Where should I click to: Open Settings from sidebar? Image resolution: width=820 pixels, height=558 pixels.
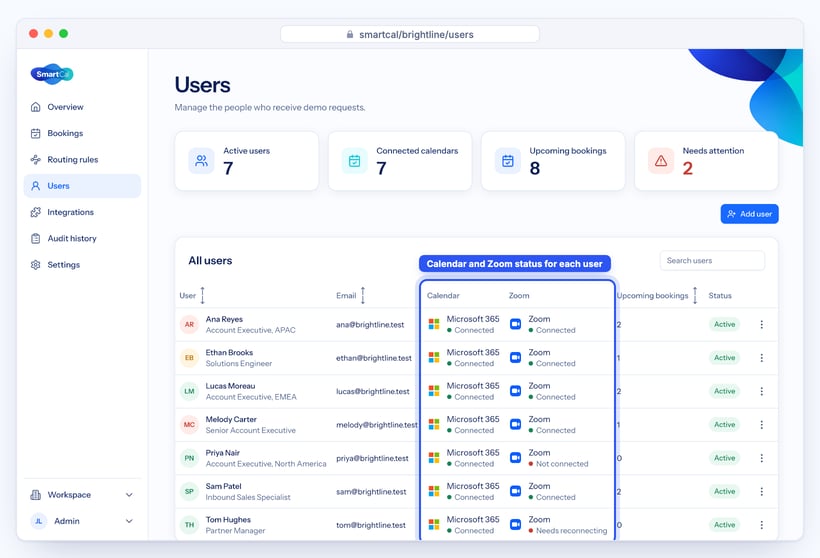click(82, 265)
